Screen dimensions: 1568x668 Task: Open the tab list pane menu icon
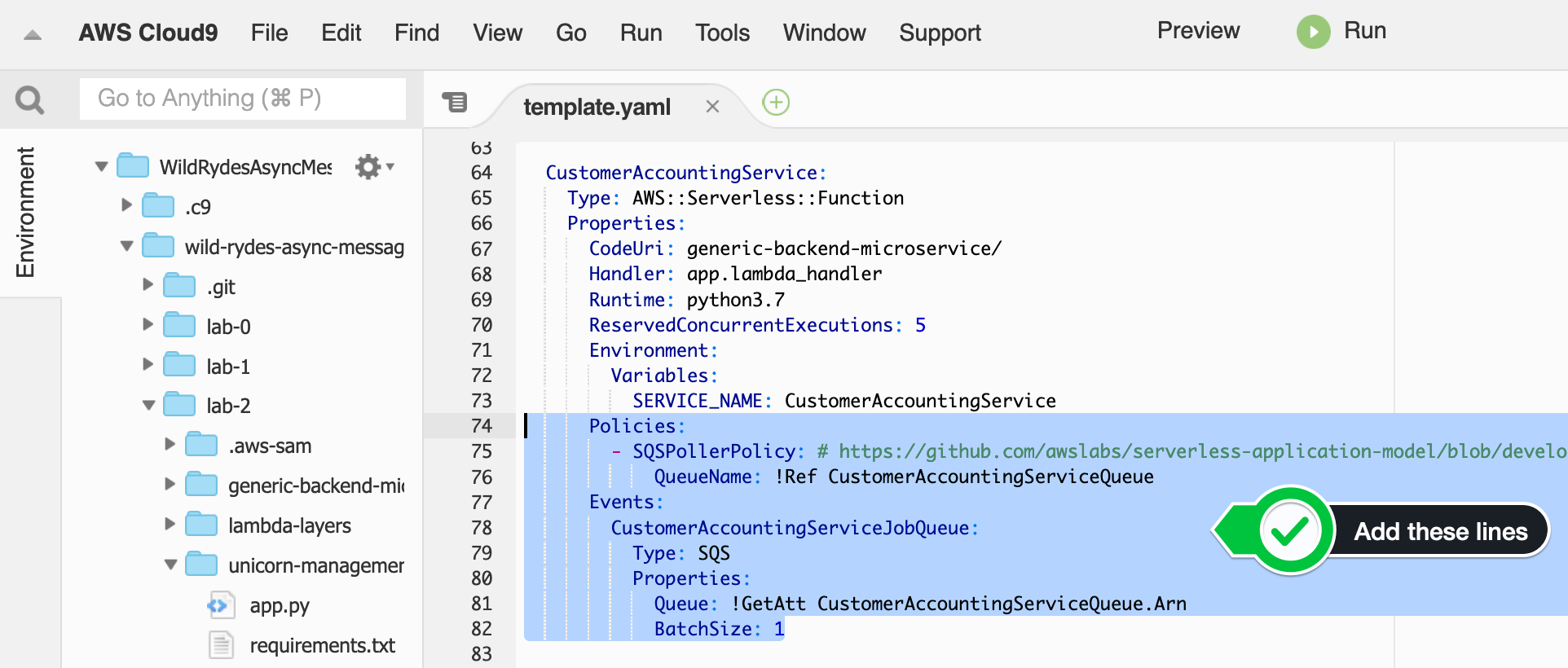click(x=455, y=102)
